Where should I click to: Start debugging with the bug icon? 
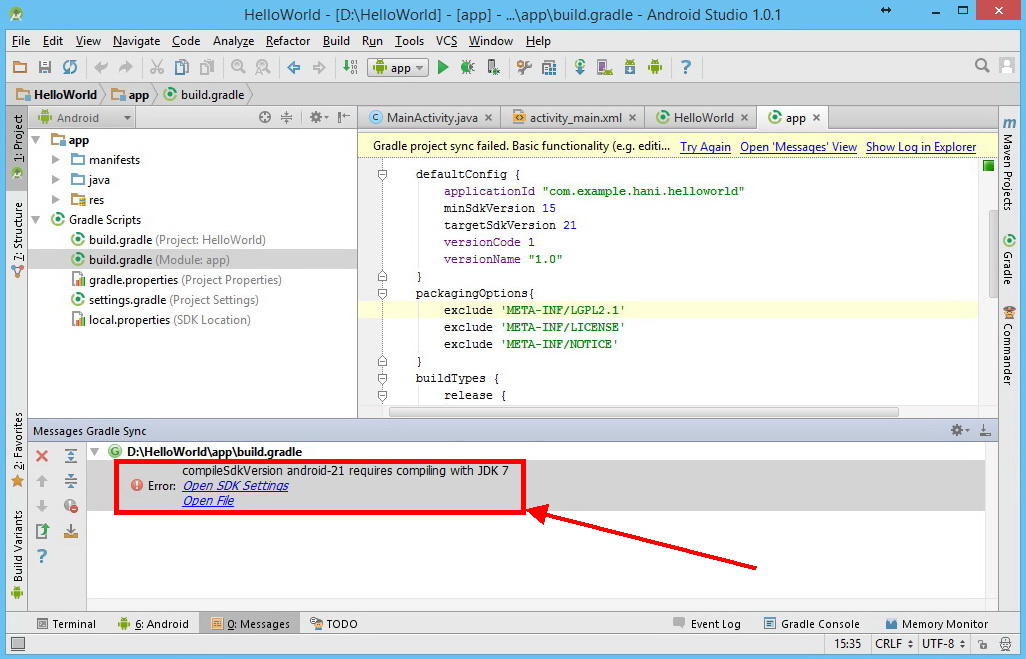coord(467,67)
